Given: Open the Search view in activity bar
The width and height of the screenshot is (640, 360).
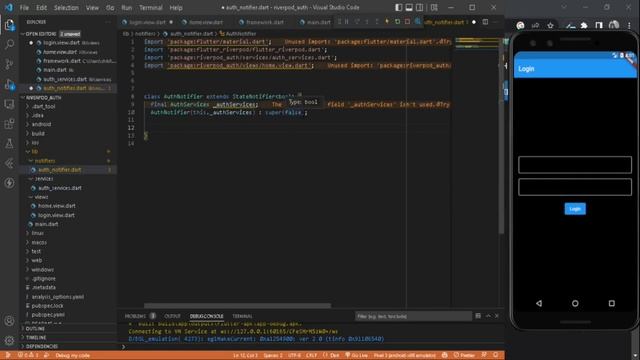Looking at the screenshot, I should 9,44.
